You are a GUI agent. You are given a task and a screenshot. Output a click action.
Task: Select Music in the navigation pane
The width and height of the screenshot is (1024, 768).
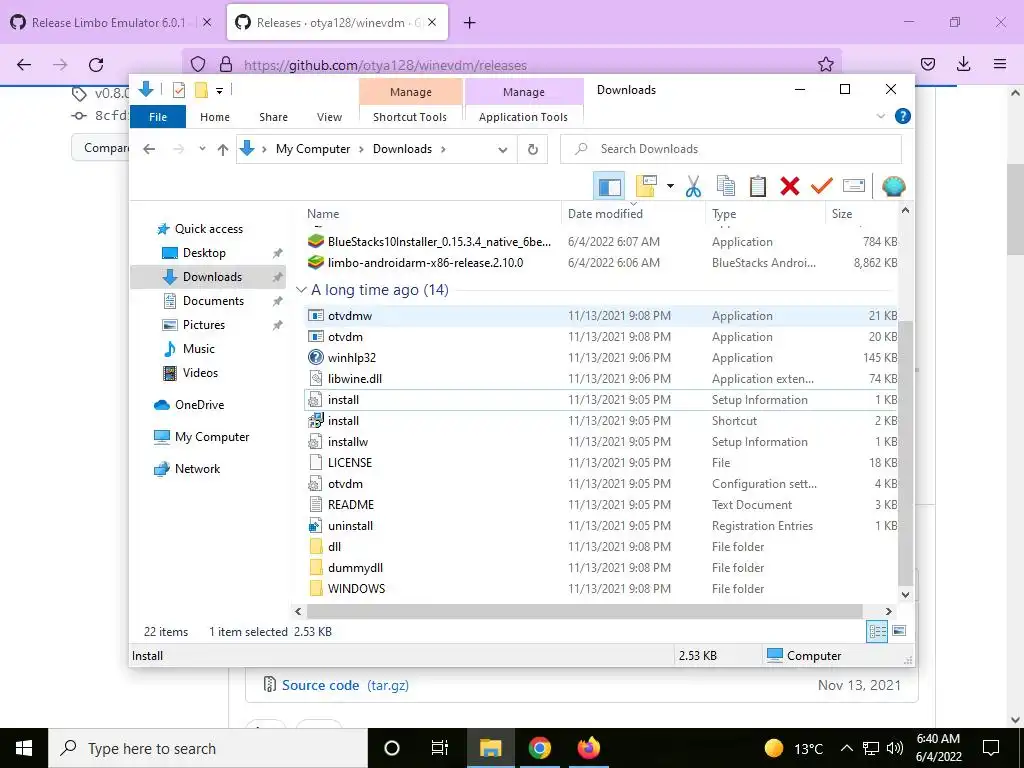(x=199, y=349)
